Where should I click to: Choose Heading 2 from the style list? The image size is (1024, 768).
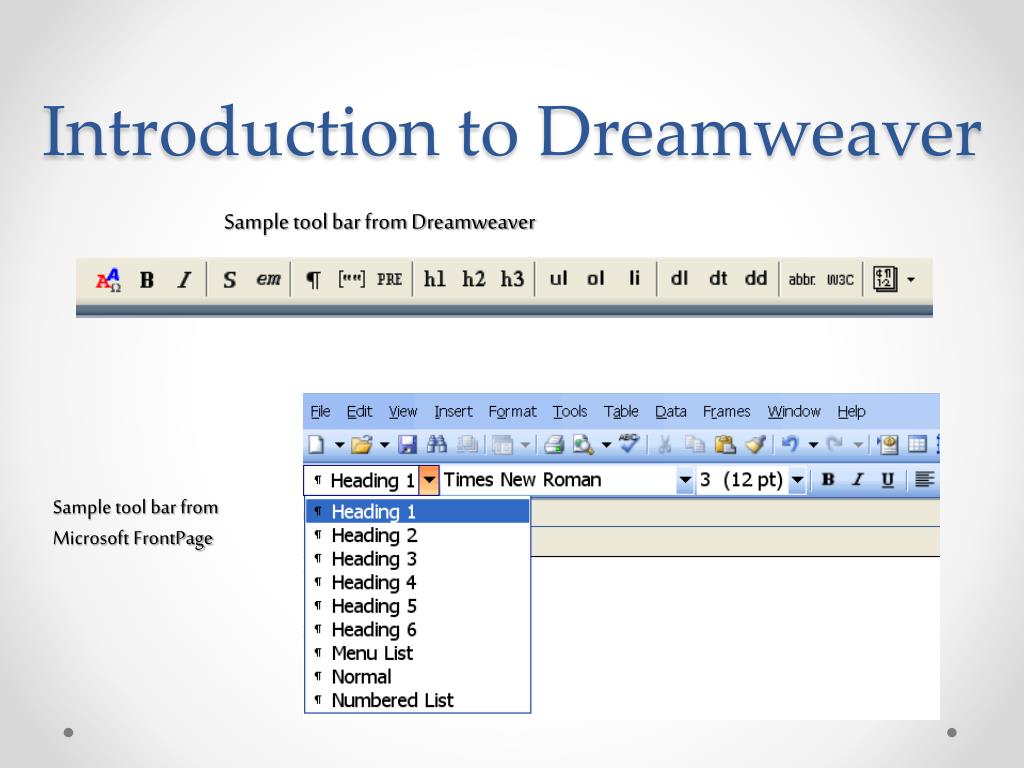pos(417,536)
